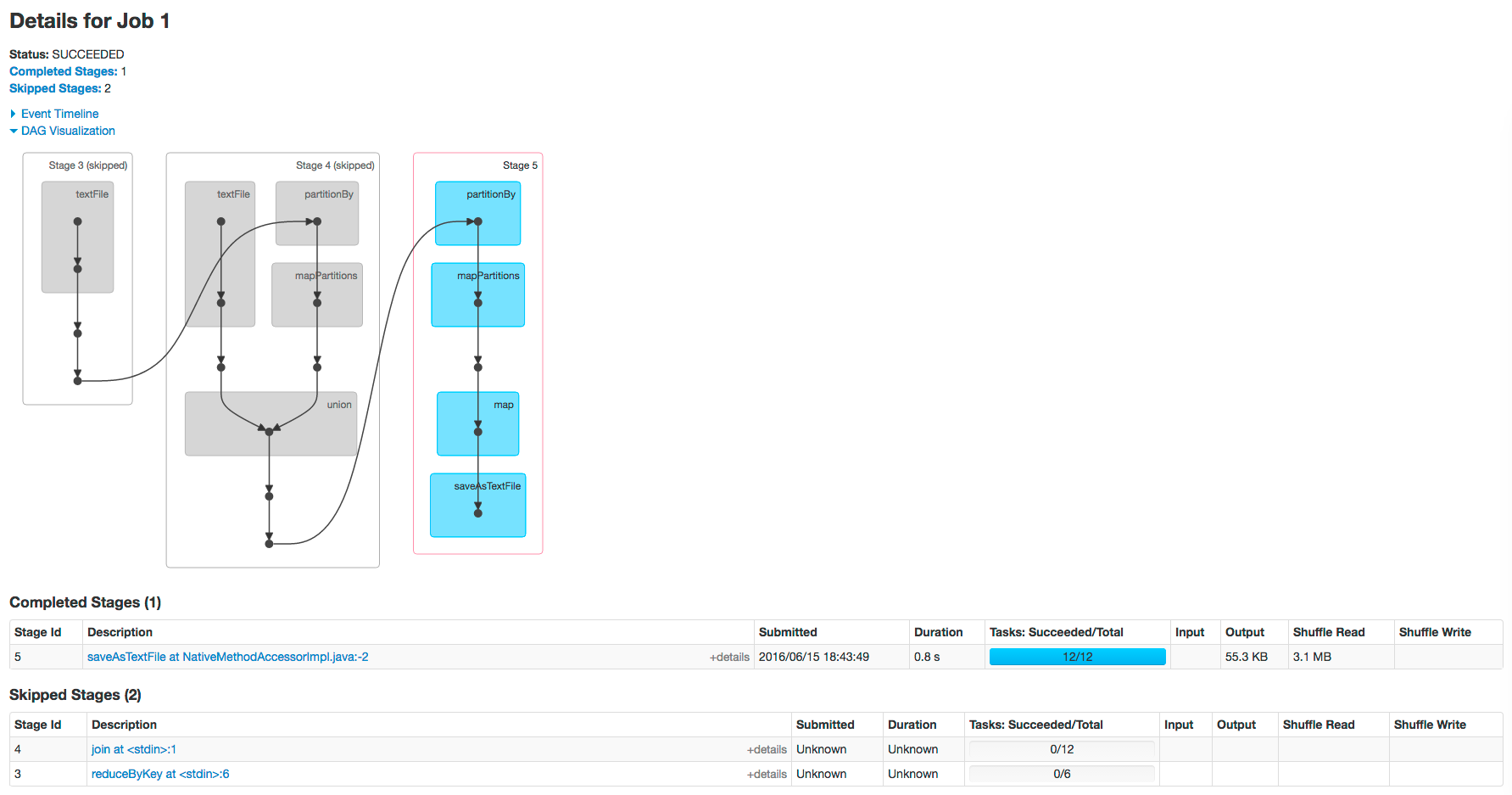Select the saveAsTextFile node in DAG
Screen dimensions: 1512x795
tap(477, 505)
